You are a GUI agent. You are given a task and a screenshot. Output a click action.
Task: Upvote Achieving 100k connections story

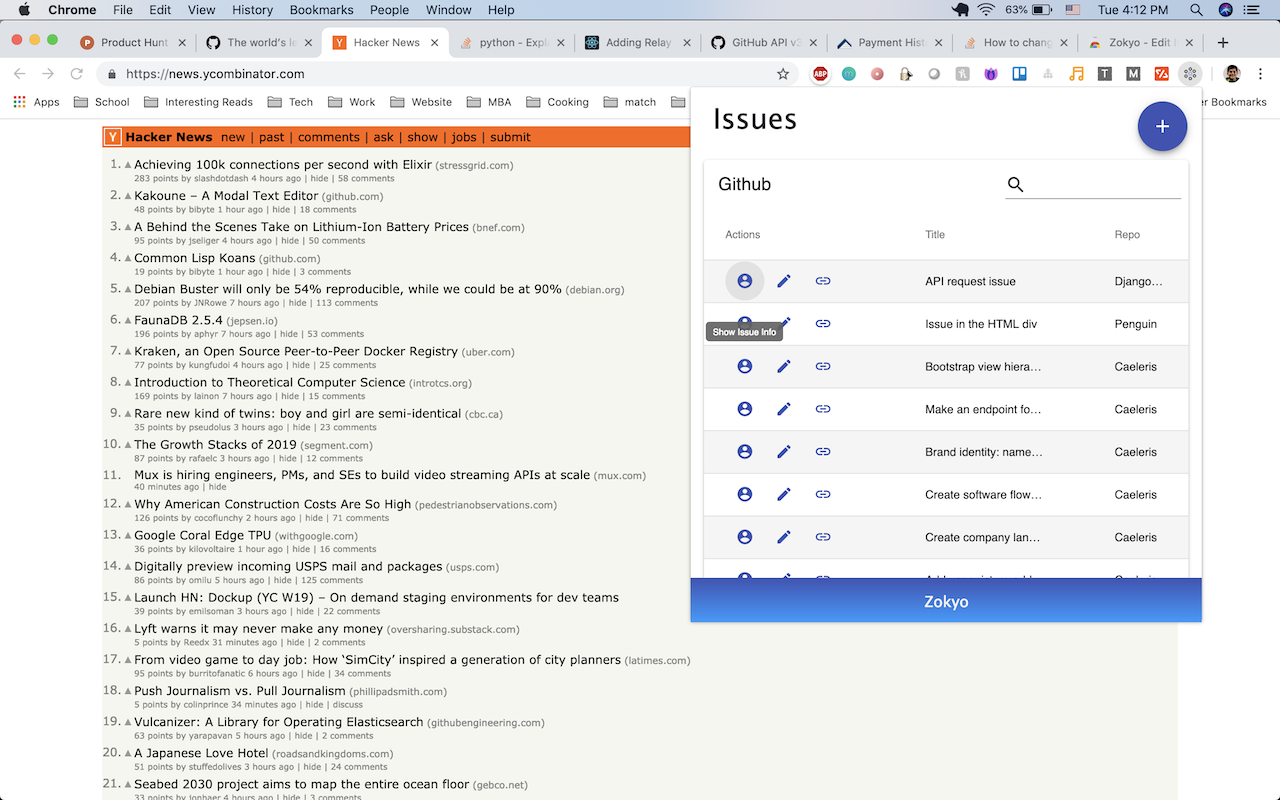128,166
